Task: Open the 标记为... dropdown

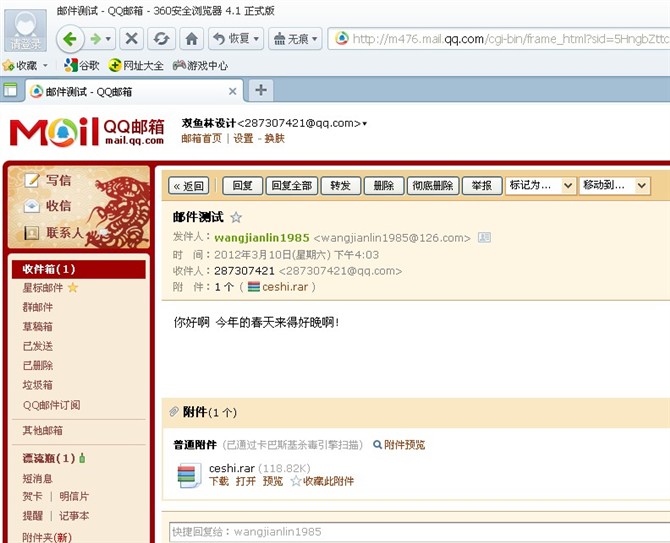Action: click(x=541, y=186)
